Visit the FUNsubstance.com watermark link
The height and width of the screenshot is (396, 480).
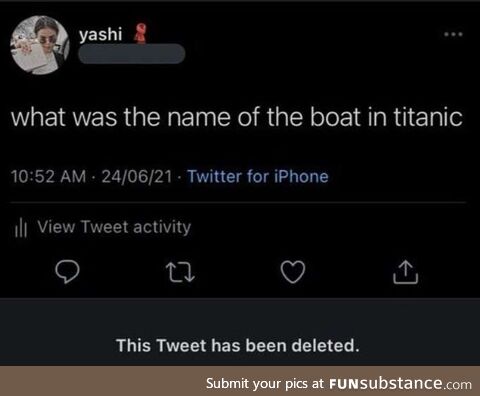pos(400,383)
